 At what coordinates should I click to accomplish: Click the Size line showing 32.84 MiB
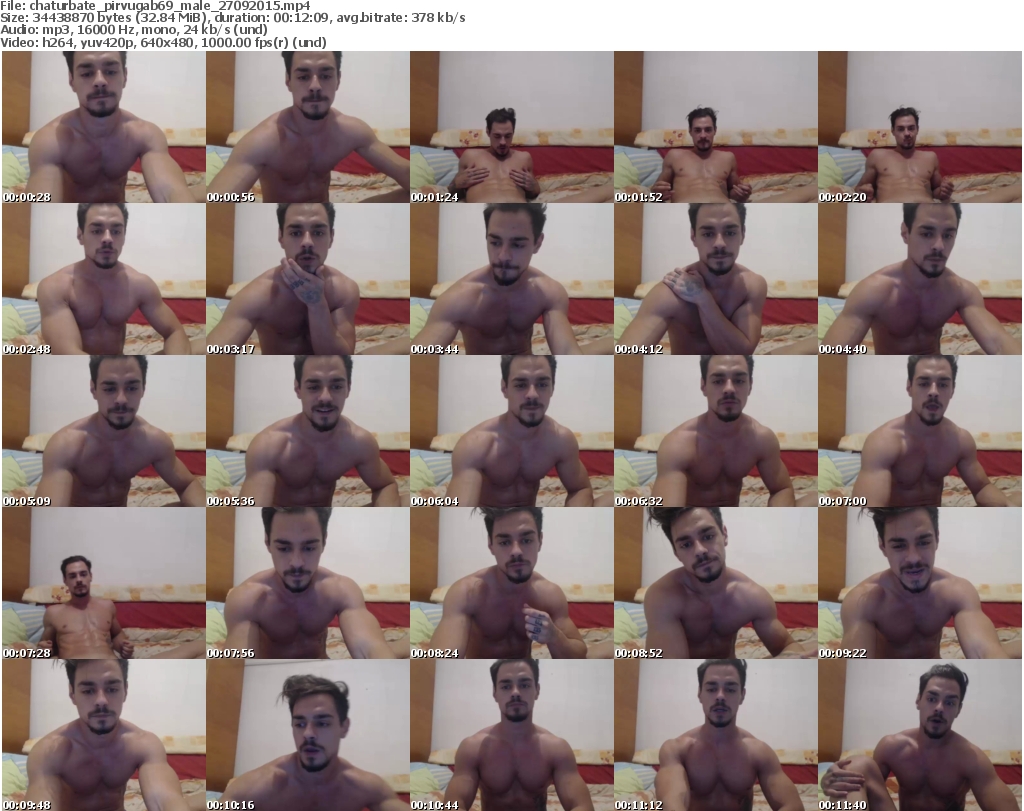pos(232,18)
